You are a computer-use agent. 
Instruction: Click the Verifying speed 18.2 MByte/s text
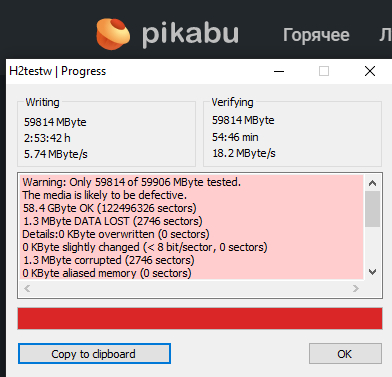244,153
